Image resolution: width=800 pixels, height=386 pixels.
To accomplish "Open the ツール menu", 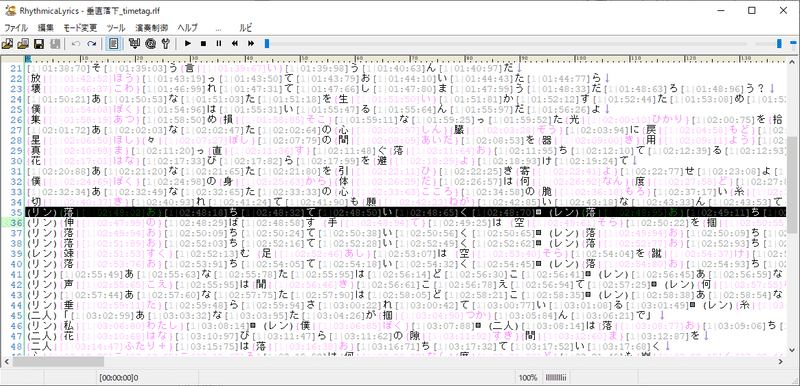I will coord(116,28).
